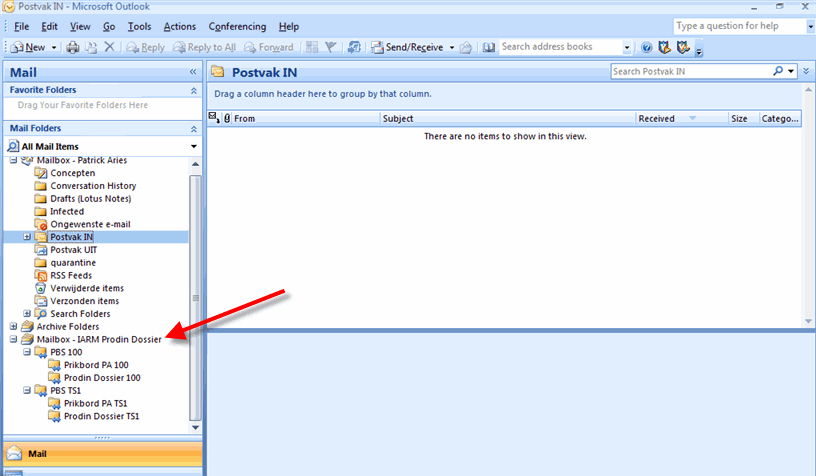Sort by the From column header
The width and height of the screenshot is (816, 476).
pyautogui.click(x=305, y=119)
